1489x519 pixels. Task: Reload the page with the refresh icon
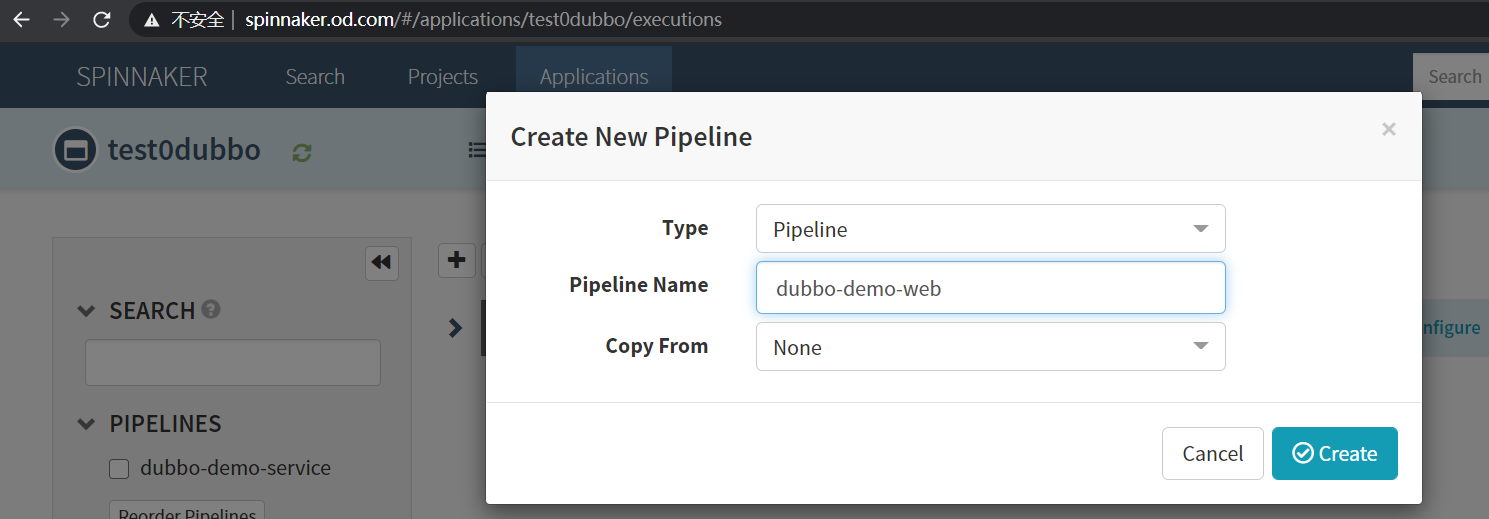coord(101,20)
